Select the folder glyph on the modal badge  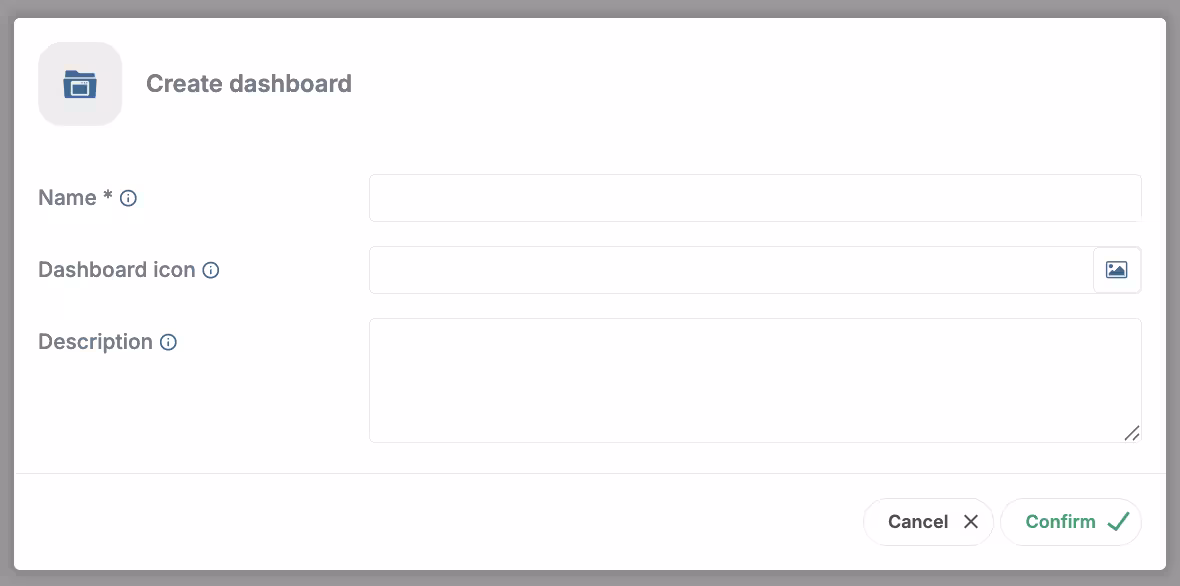[80, 83]
